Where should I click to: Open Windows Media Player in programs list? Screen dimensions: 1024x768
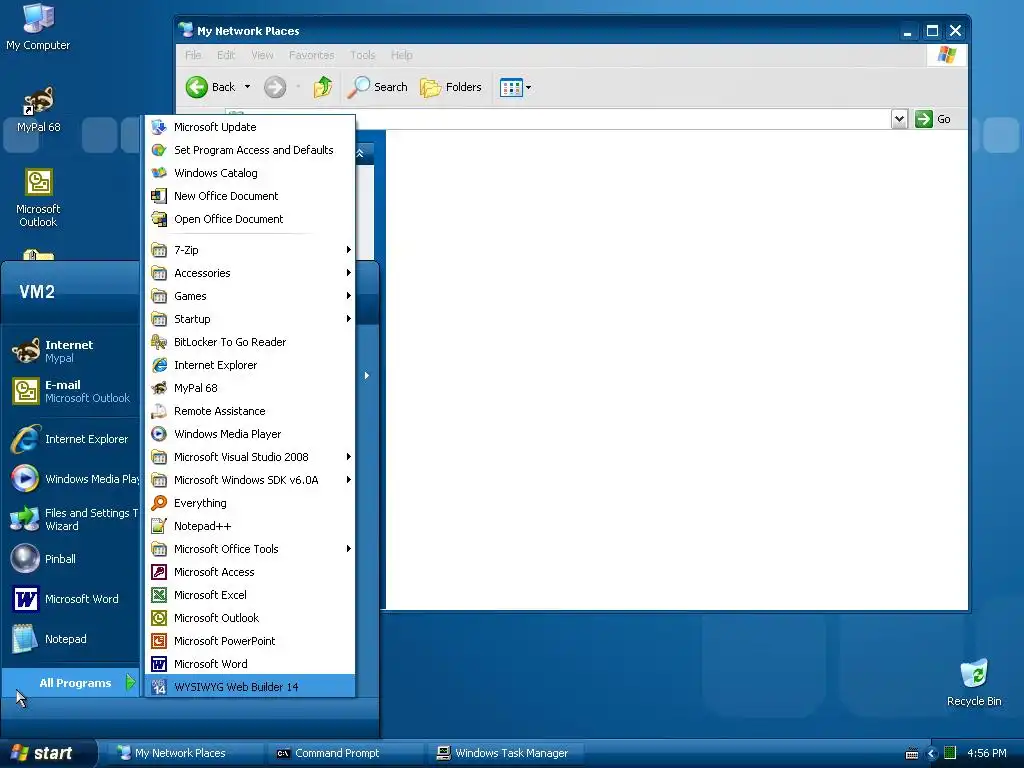pyautogui.click(x=250, y=434)
